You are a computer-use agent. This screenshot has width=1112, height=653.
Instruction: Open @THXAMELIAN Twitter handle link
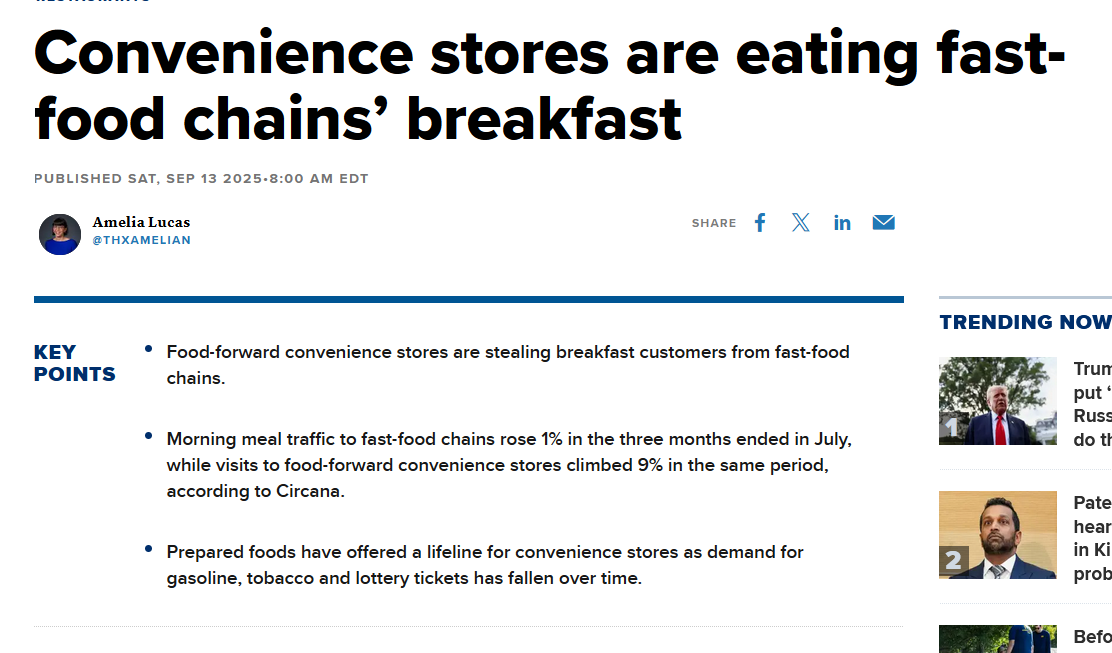(x=141, y=240)
